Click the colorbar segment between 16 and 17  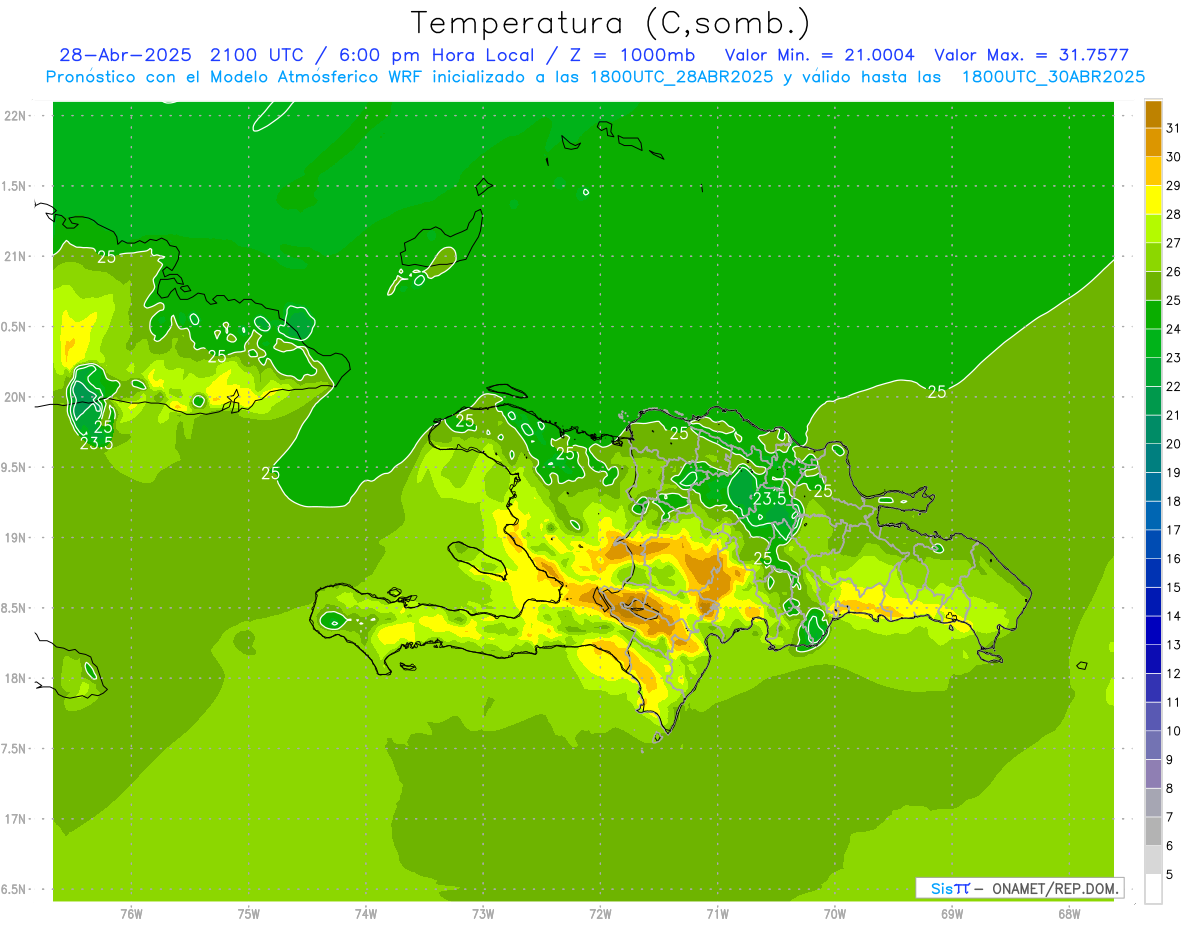click(1153, 545)
